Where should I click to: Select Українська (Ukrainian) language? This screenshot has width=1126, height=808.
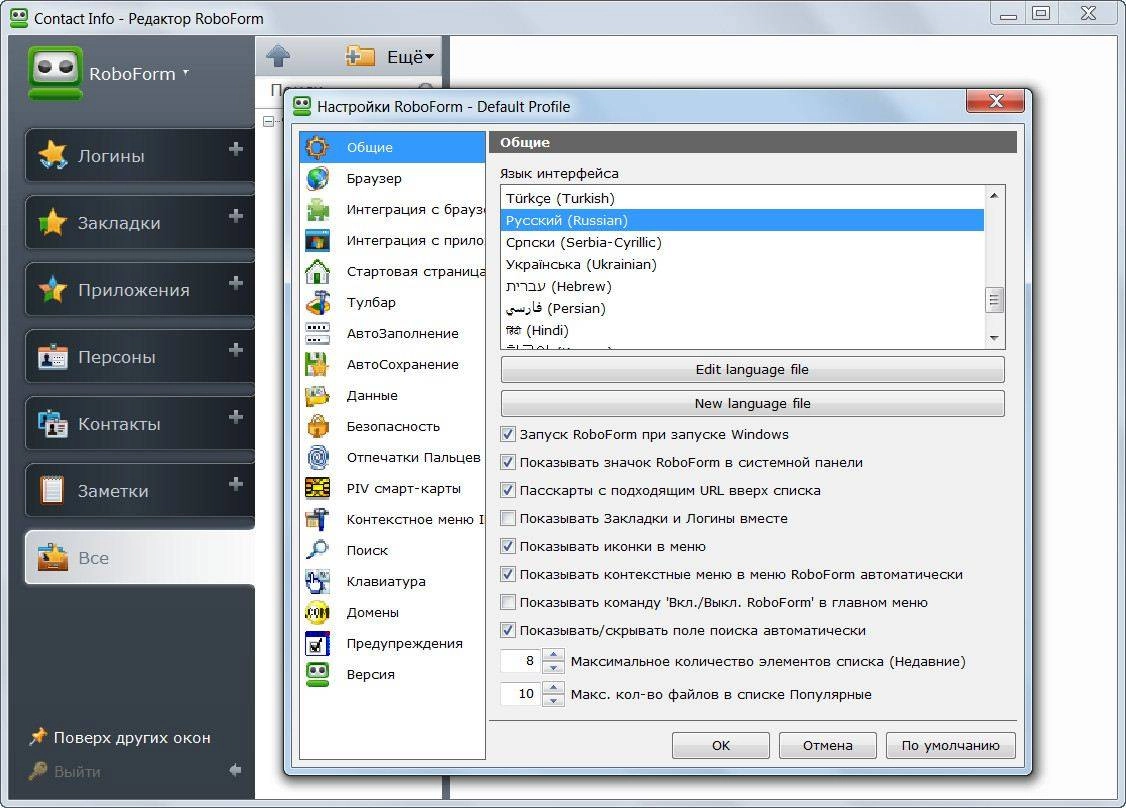point(742,264)
